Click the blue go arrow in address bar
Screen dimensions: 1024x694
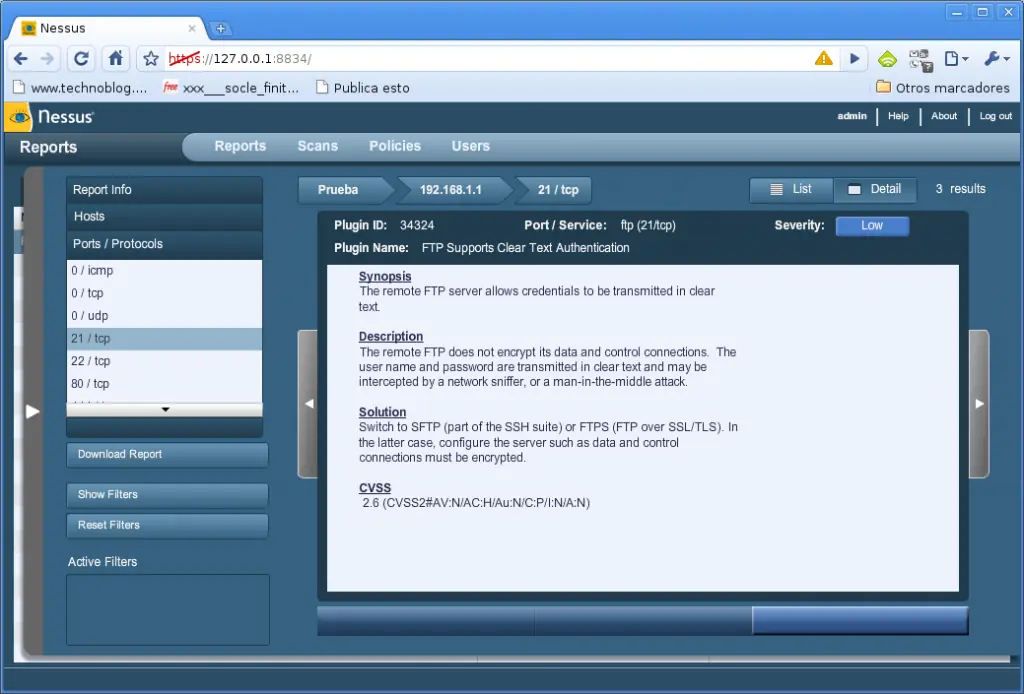854,59
